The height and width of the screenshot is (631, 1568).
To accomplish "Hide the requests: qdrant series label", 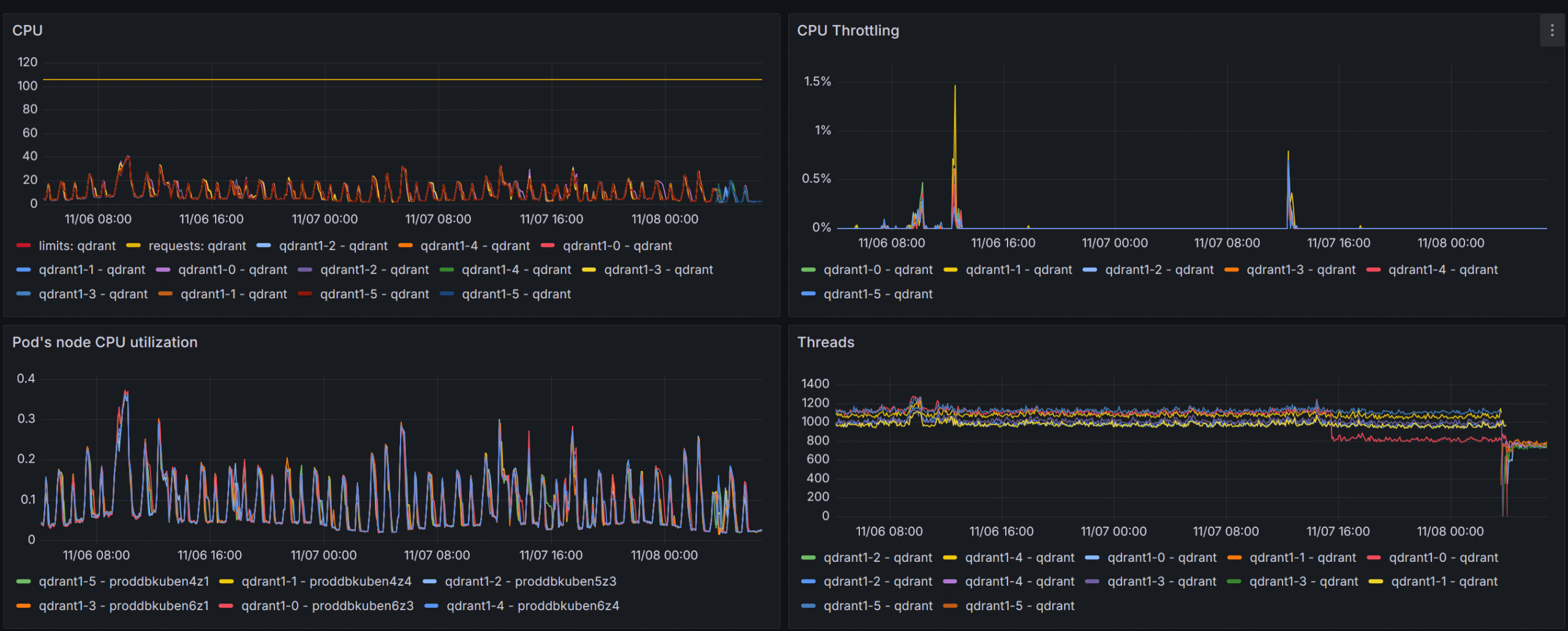I will [197, 246].
